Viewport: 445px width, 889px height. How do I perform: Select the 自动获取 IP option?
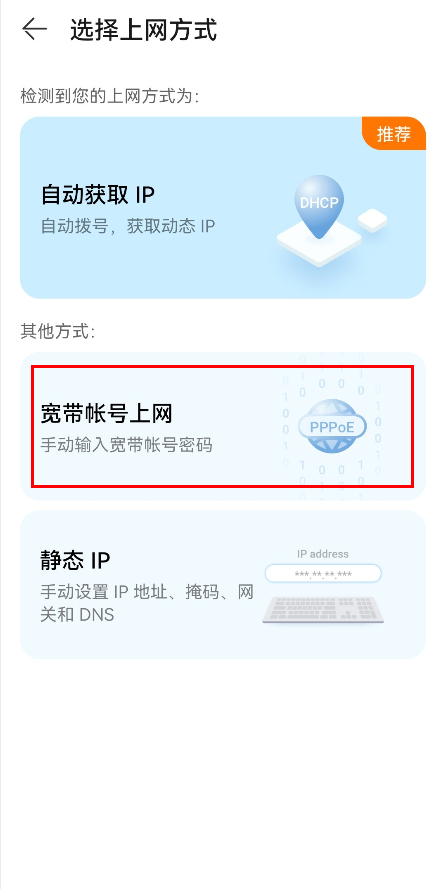point(223,208)
